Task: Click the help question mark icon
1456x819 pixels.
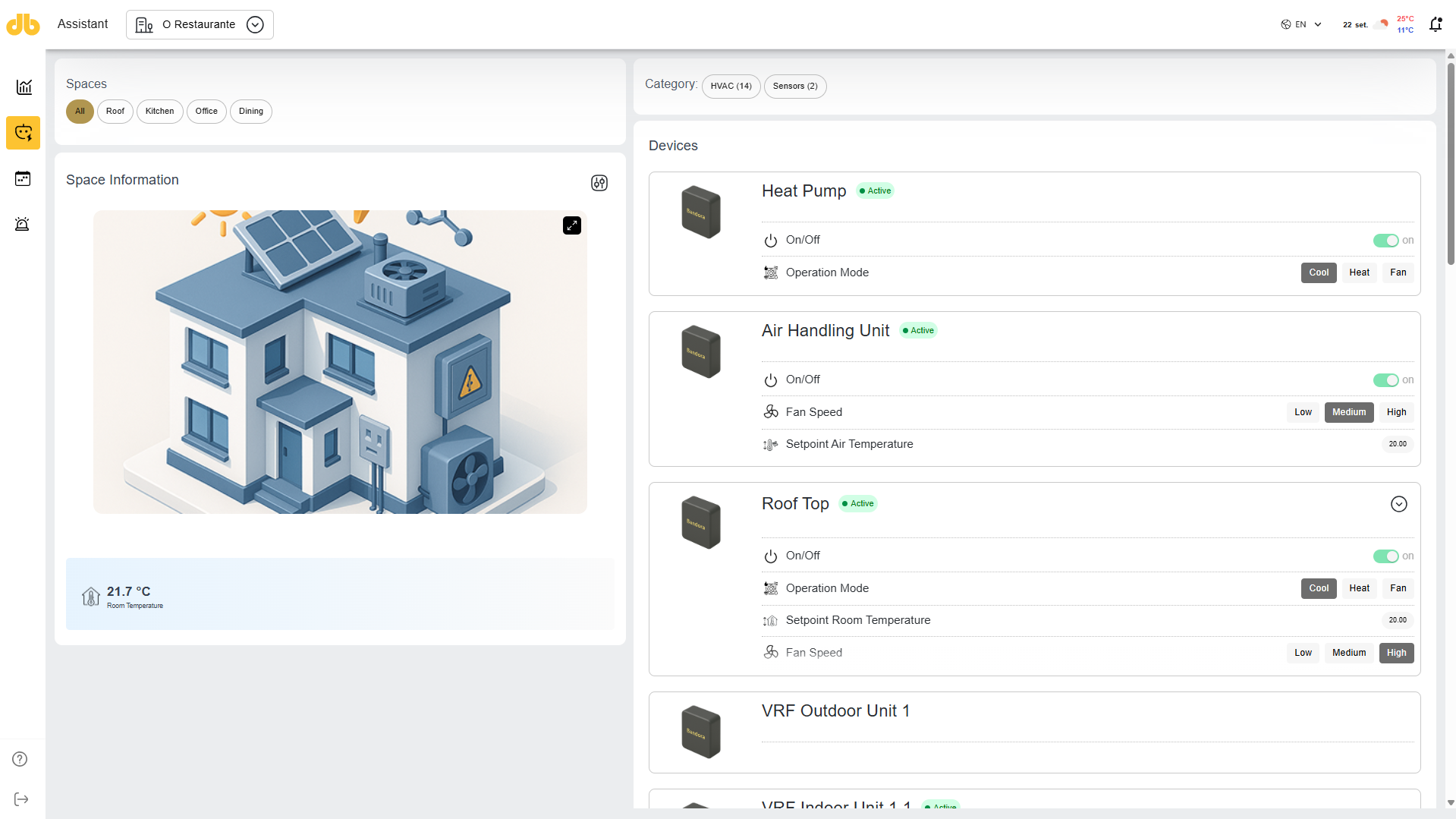Action: click(20, 759)
